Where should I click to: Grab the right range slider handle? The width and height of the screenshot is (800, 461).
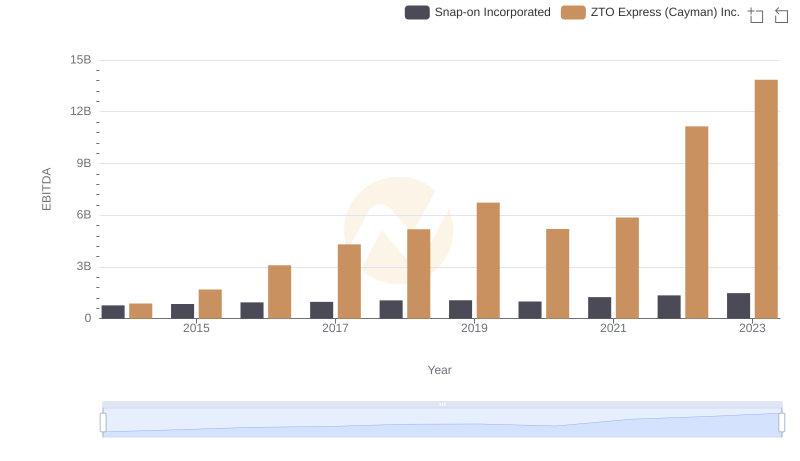tap(782, 422)
